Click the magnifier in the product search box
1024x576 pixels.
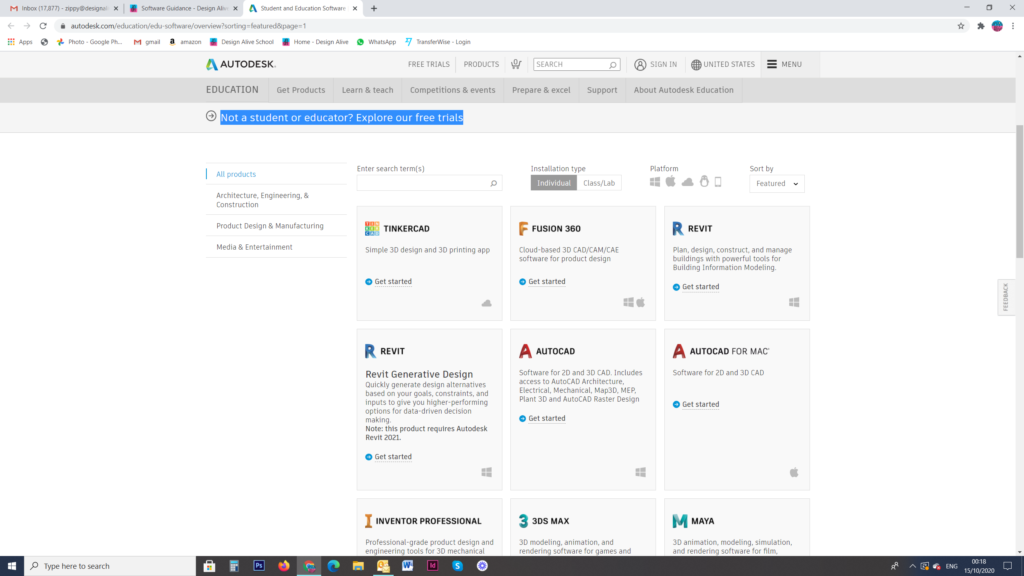[x=494, y=184]
